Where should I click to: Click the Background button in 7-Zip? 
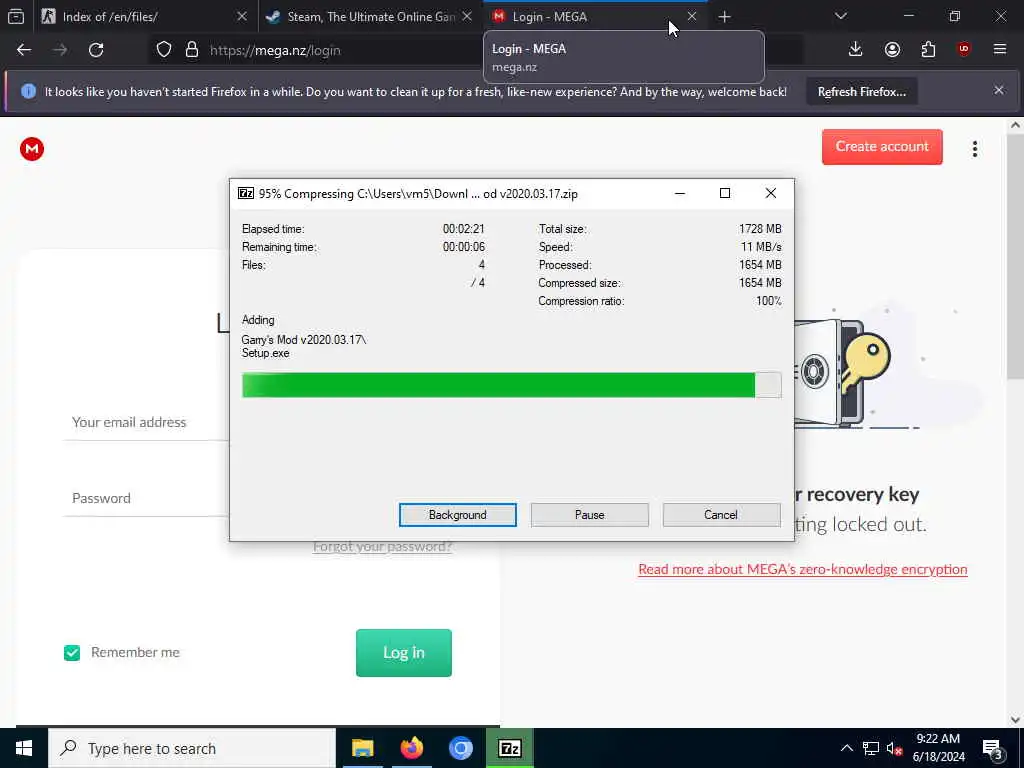[458, 515]
